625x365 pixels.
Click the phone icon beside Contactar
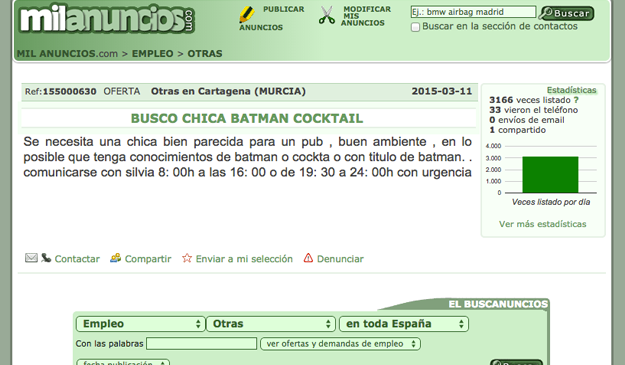46,258
